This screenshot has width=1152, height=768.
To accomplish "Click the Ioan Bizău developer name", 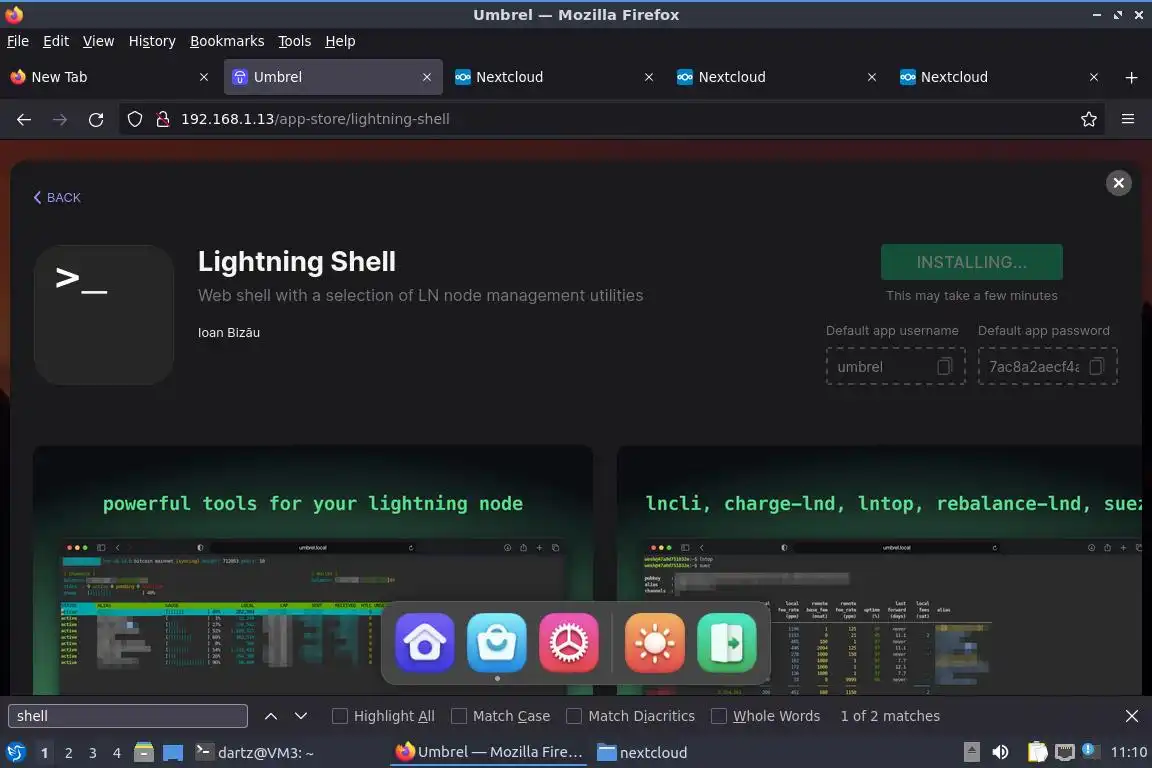I will coord(228,333).
